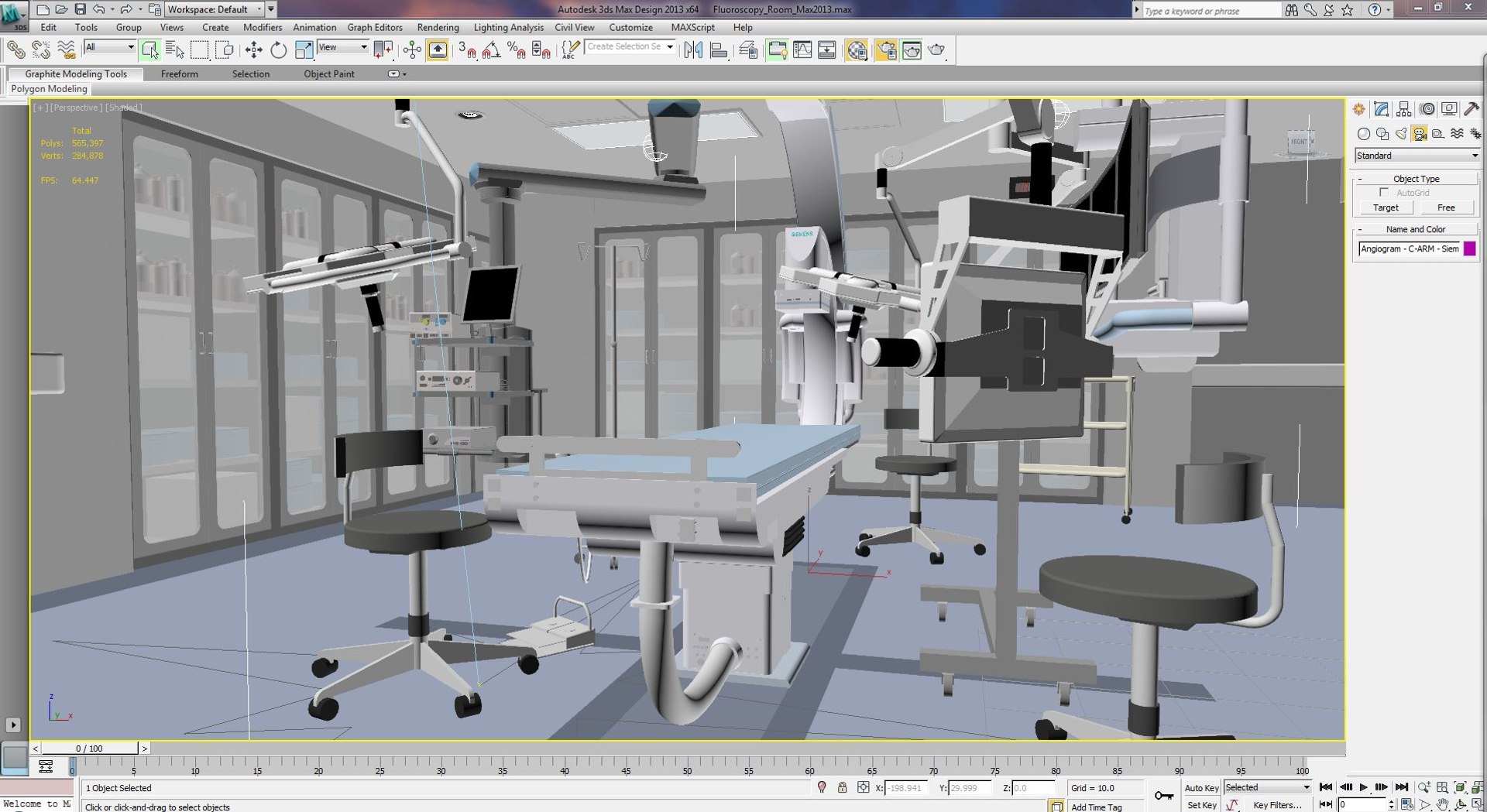Open the Selected key filter dropdown
Screen dimensions: 1487x812
click(x=1267, y=788)
